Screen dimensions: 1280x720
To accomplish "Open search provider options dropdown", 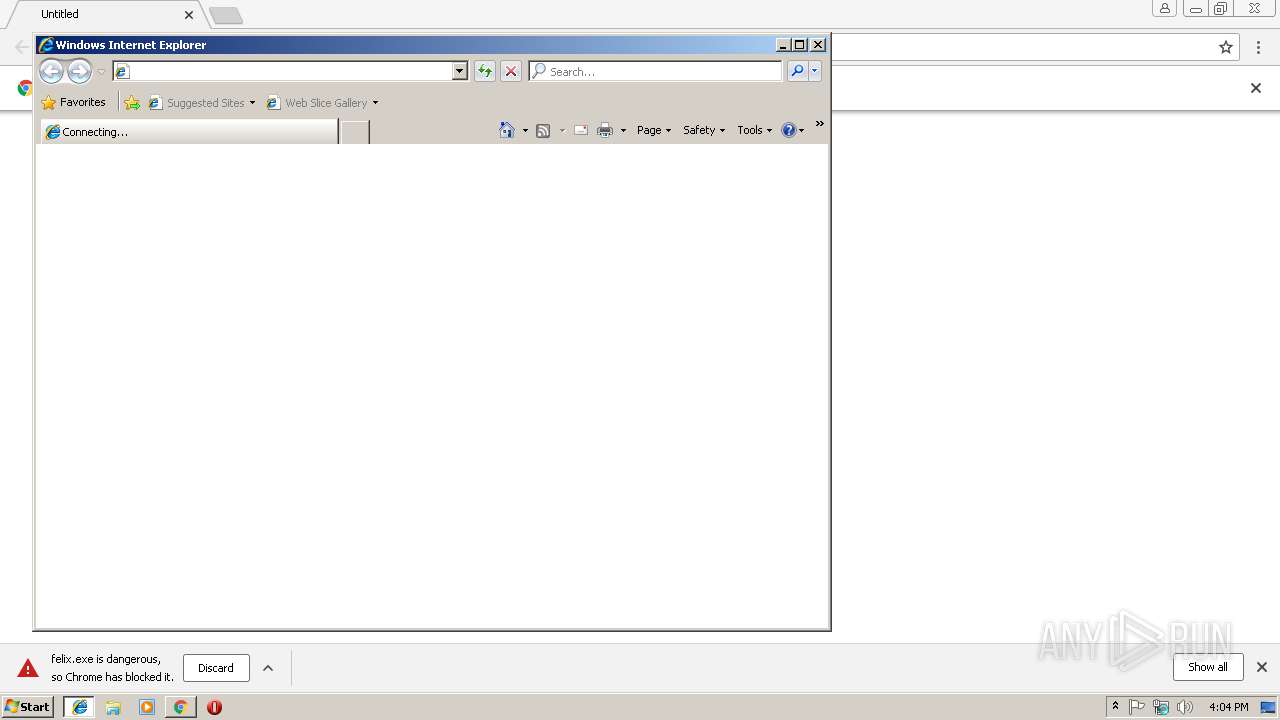I will (x=815, y=71).
